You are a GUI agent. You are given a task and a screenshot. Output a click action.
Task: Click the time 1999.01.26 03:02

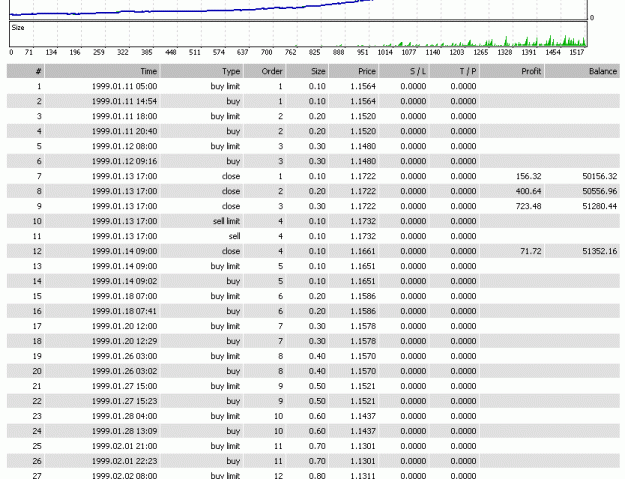tap(124, 371)
